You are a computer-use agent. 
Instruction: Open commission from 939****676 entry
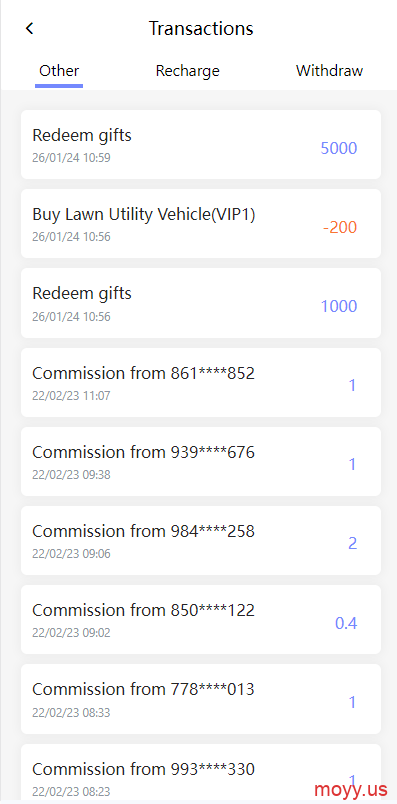click(201, 461)
